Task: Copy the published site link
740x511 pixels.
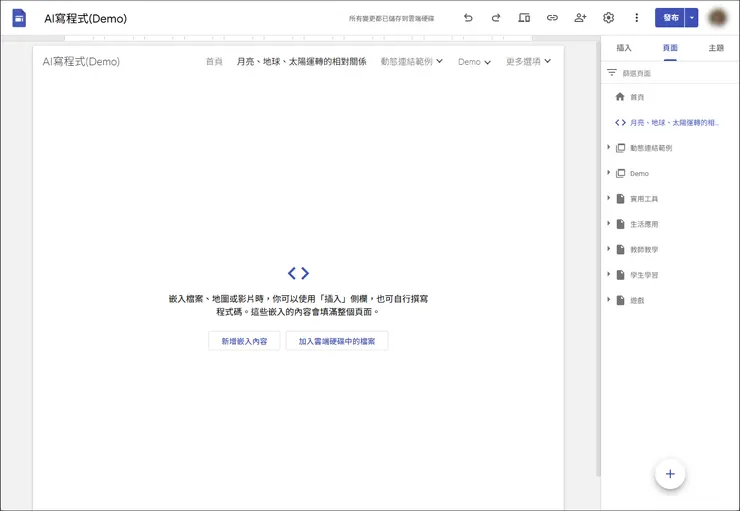Action: [x=552, y=18]
